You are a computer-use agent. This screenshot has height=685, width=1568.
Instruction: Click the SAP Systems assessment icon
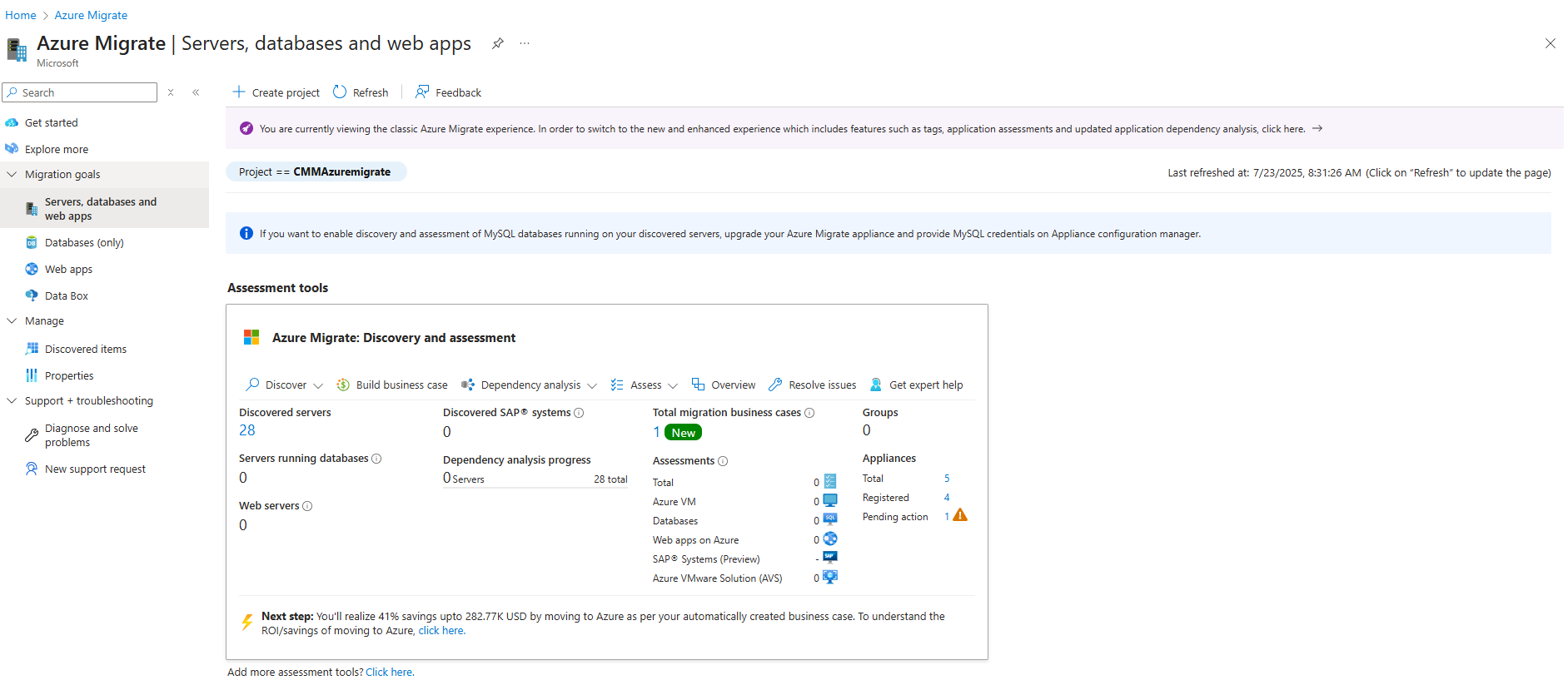(x=830, y=558)
